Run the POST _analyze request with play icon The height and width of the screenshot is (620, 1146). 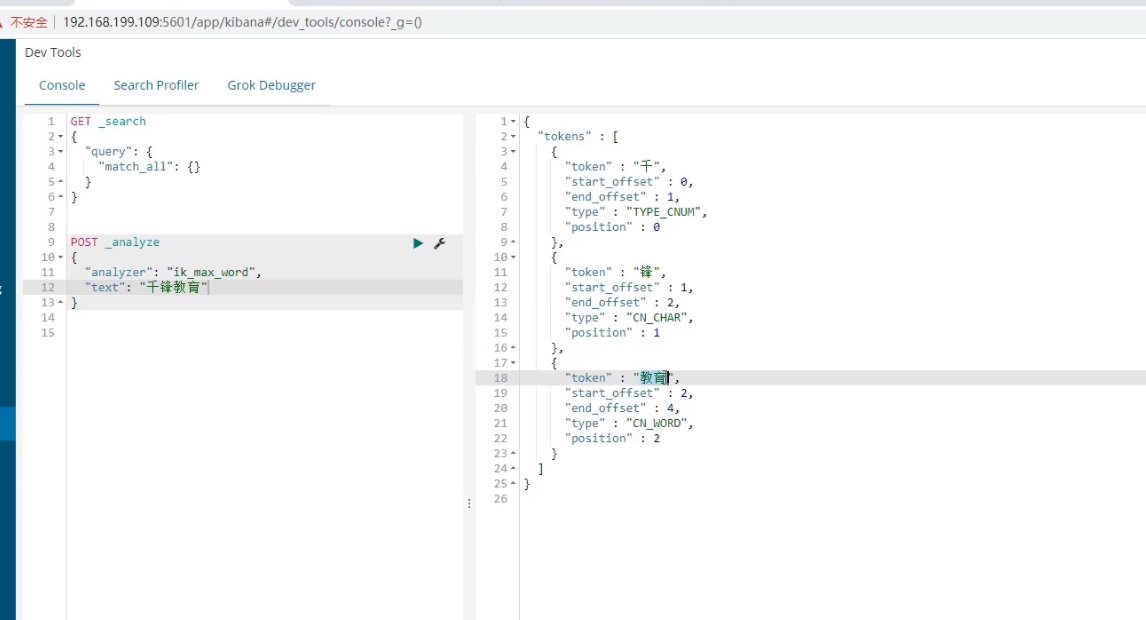(x=418, y=243)
